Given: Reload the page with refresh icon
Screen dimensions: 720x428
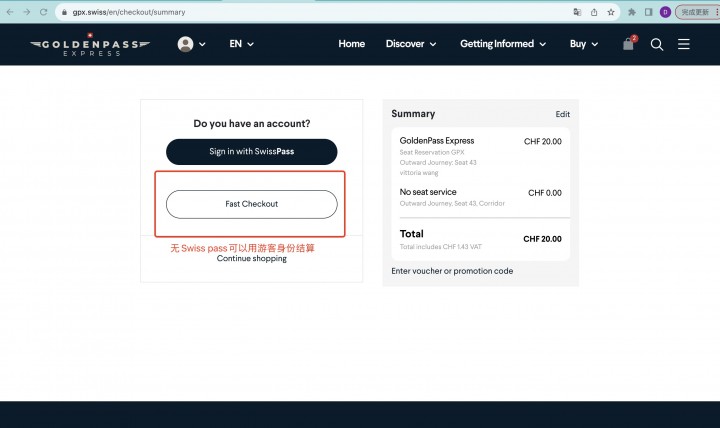Looking at the screenshot, I should 44,12.
